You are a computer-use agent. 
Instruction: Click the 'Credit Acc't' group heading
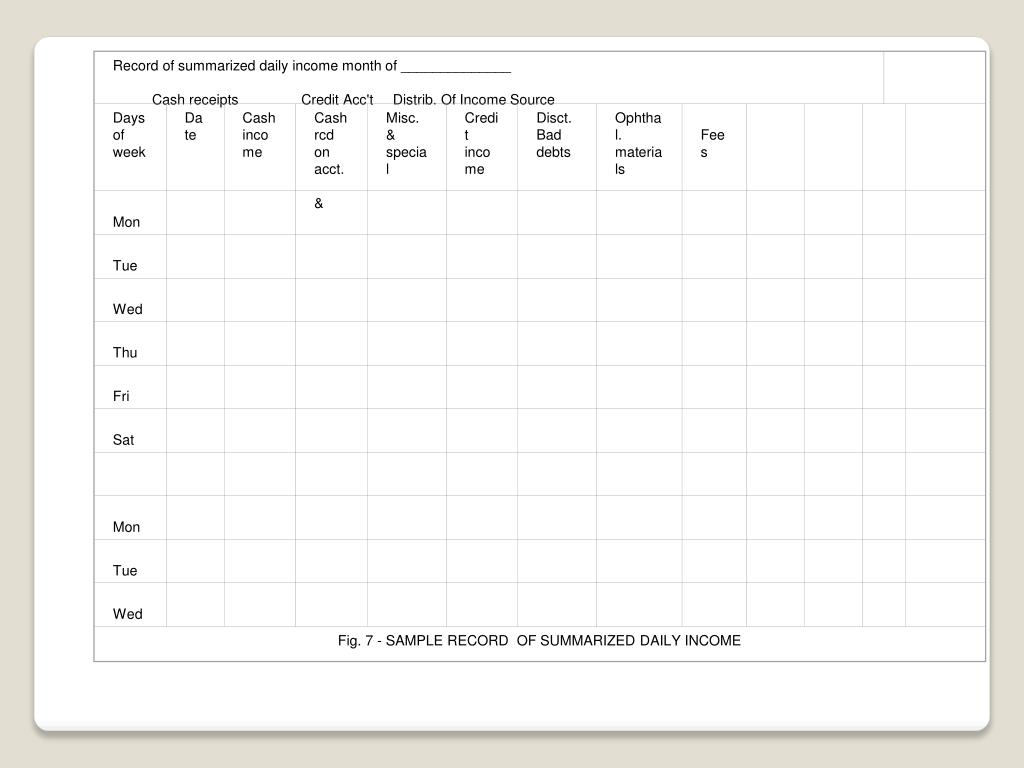pos(337,99)
